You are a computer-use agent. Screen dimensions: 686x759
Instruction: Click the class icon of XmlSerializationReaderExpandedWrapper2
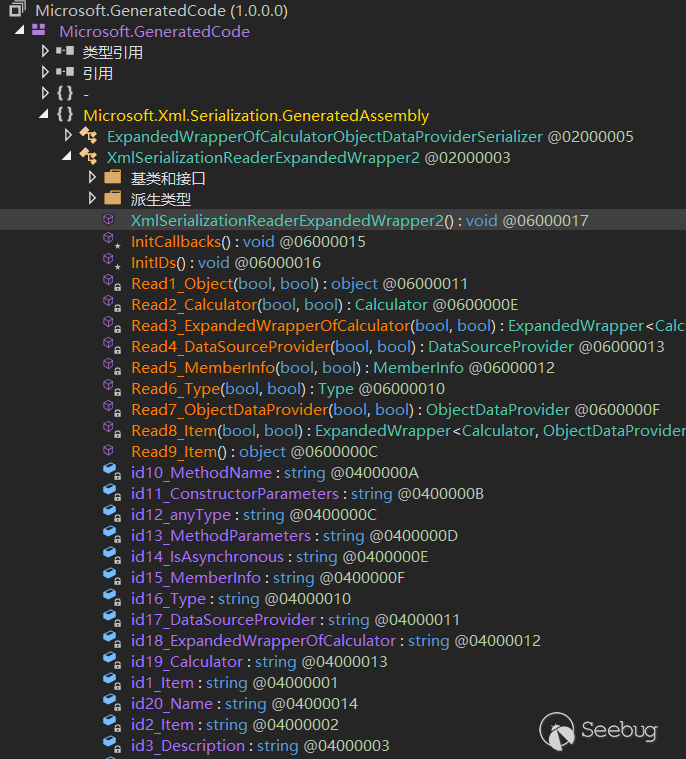point(88,158)
